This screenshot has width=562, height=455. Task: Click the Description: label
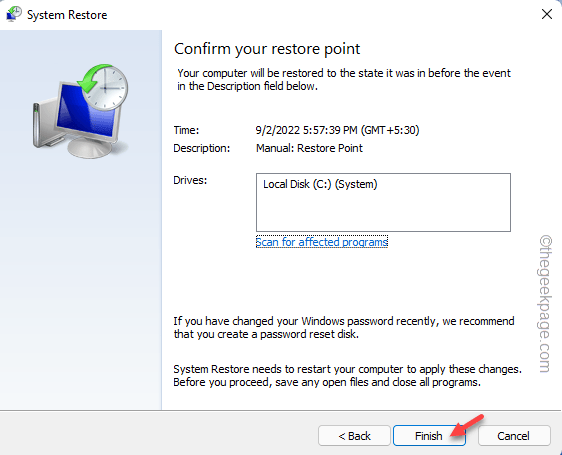(x=202, y=148)
